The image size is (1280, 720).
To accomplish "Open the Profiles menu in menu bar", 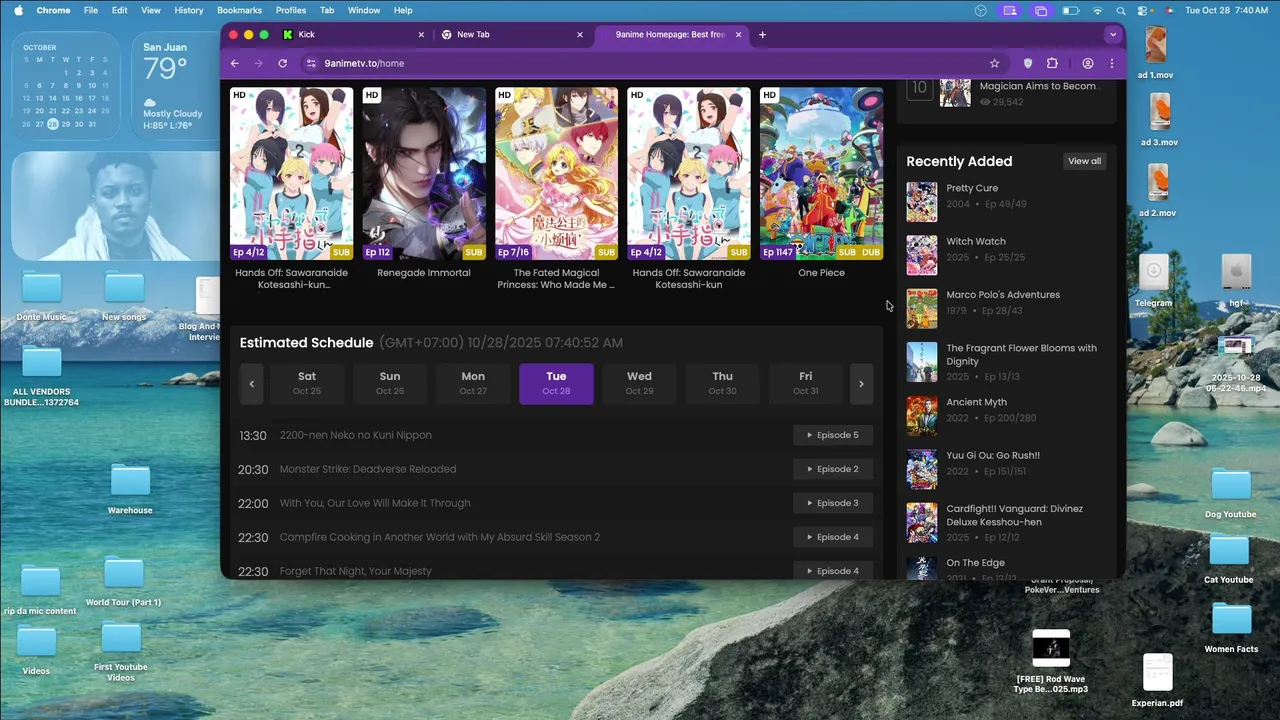I will (291, 10).
